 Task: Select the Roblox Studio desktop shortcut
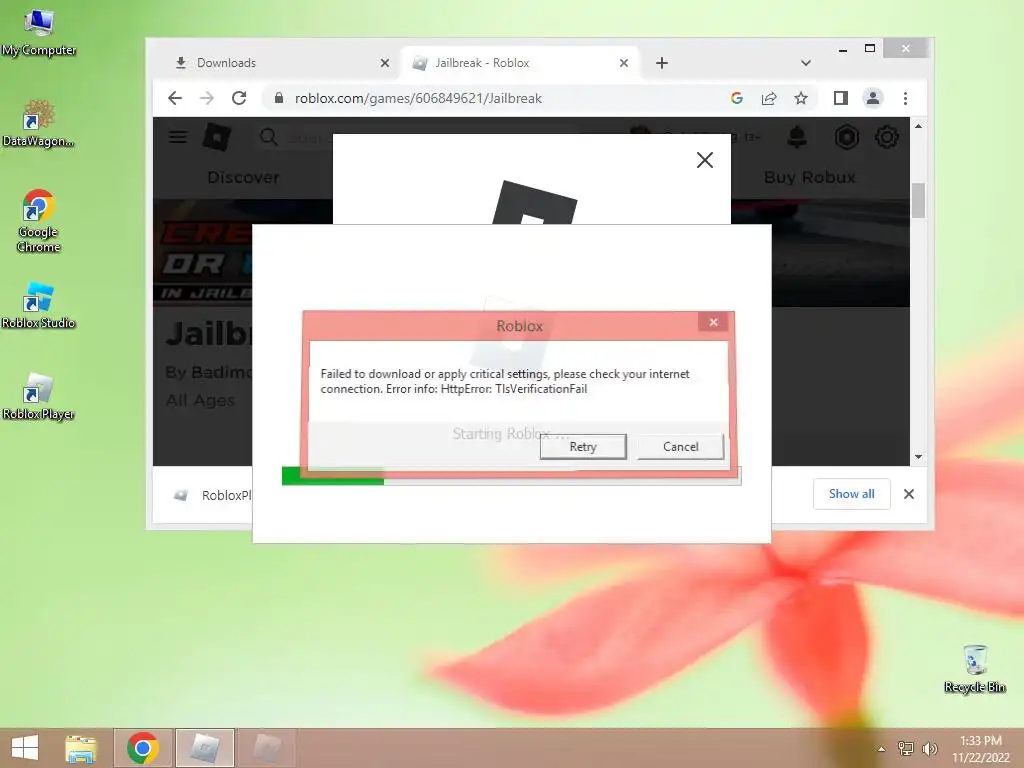click(39, 306)
